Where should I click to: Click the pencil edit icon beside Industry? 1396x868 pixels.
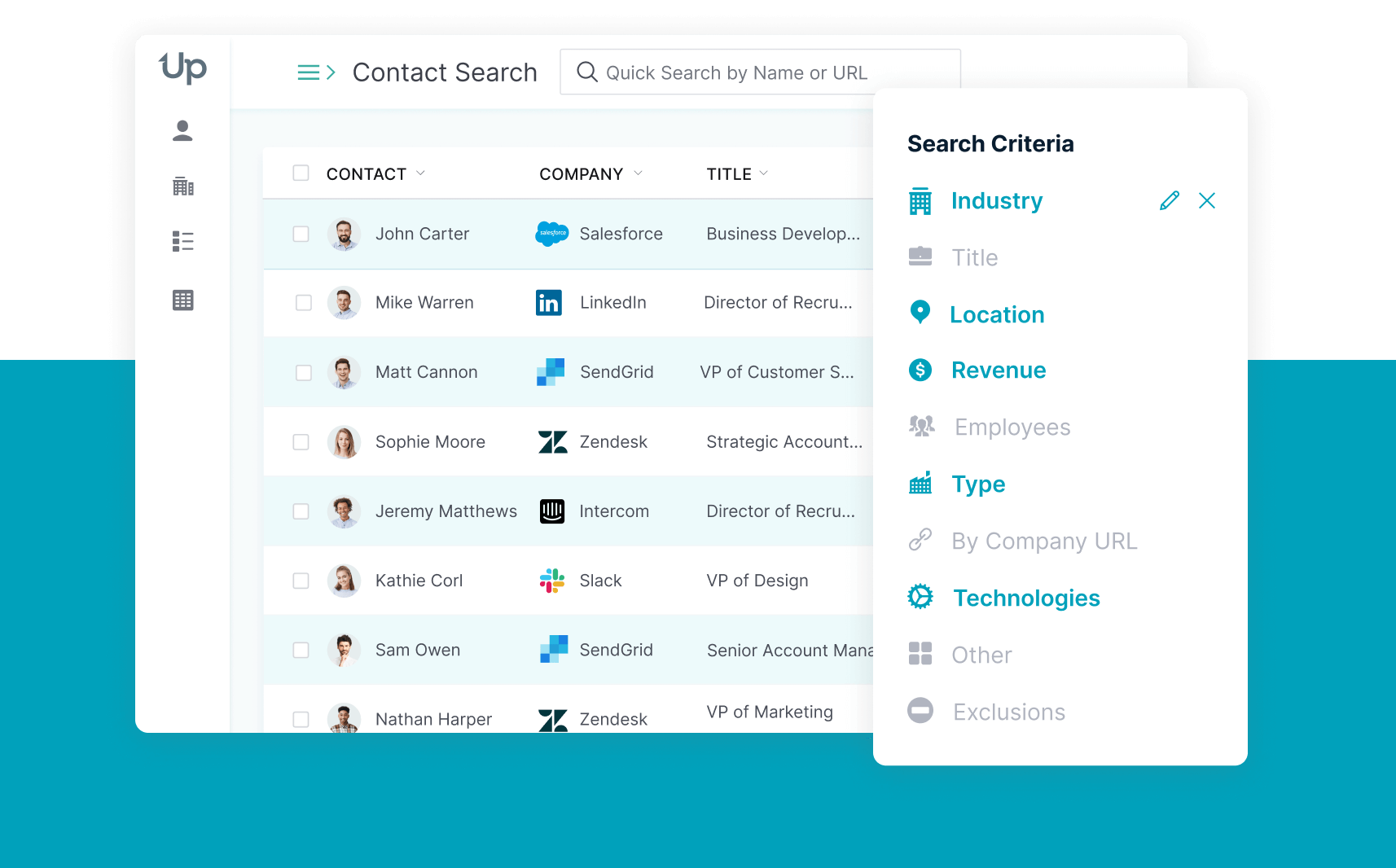(1169, 201)
